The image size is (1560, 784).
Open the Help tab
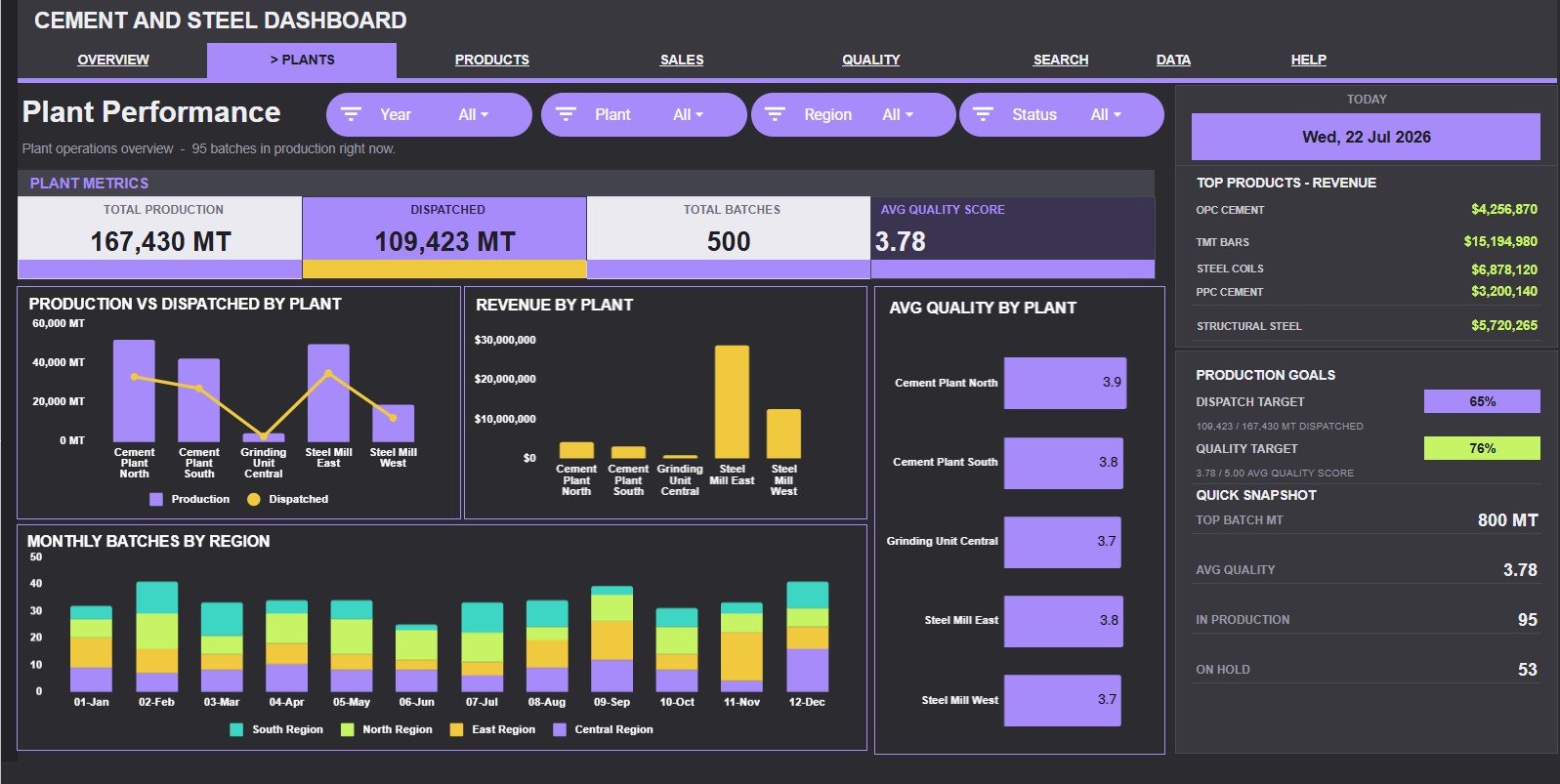coord(1309,60)
